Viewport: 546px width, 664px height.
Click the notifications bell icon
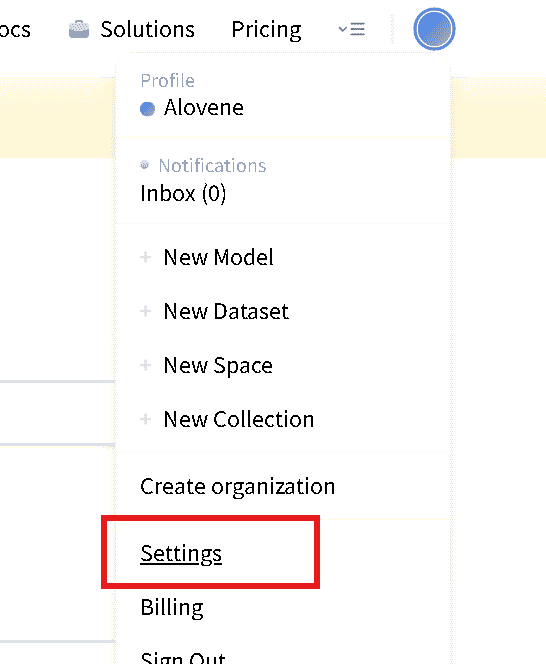[144, 165]
